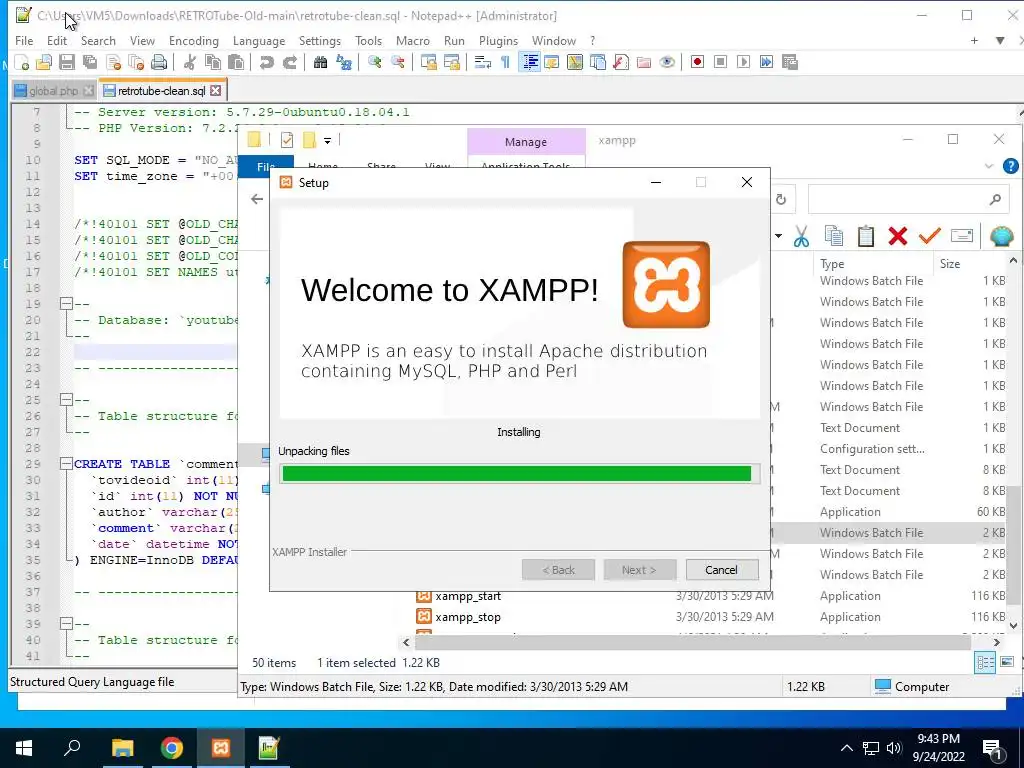Open Notepad++ tab list down-arrow at top right
Viewport: 1024px width, 768px height.
click(1000, 40)
